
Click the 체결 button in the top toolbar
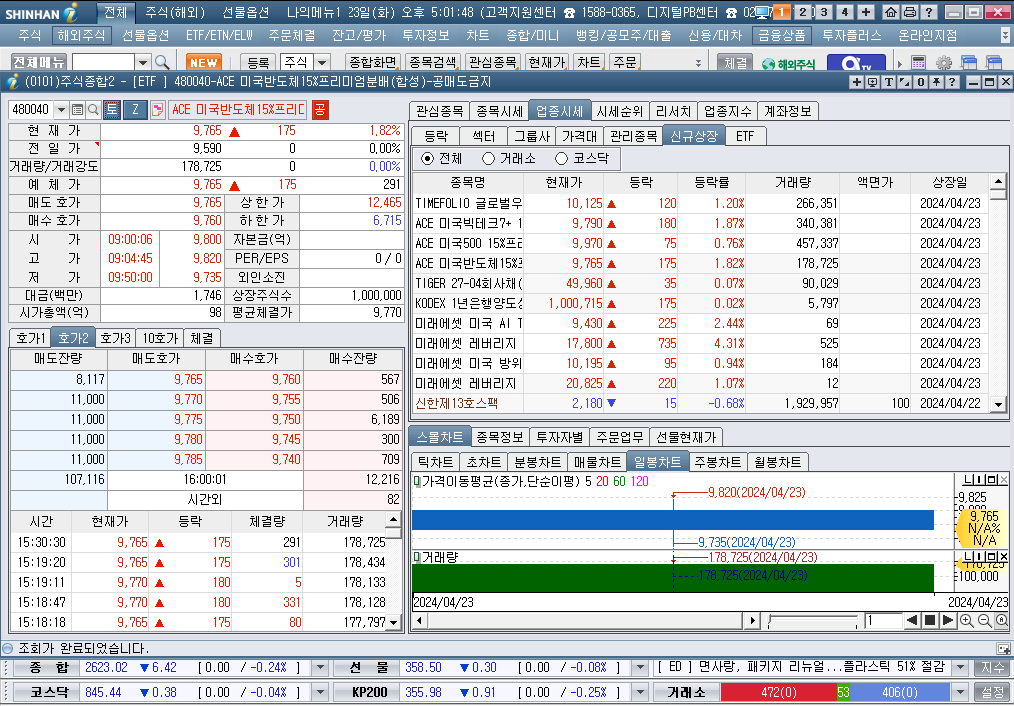pos(735,63)
